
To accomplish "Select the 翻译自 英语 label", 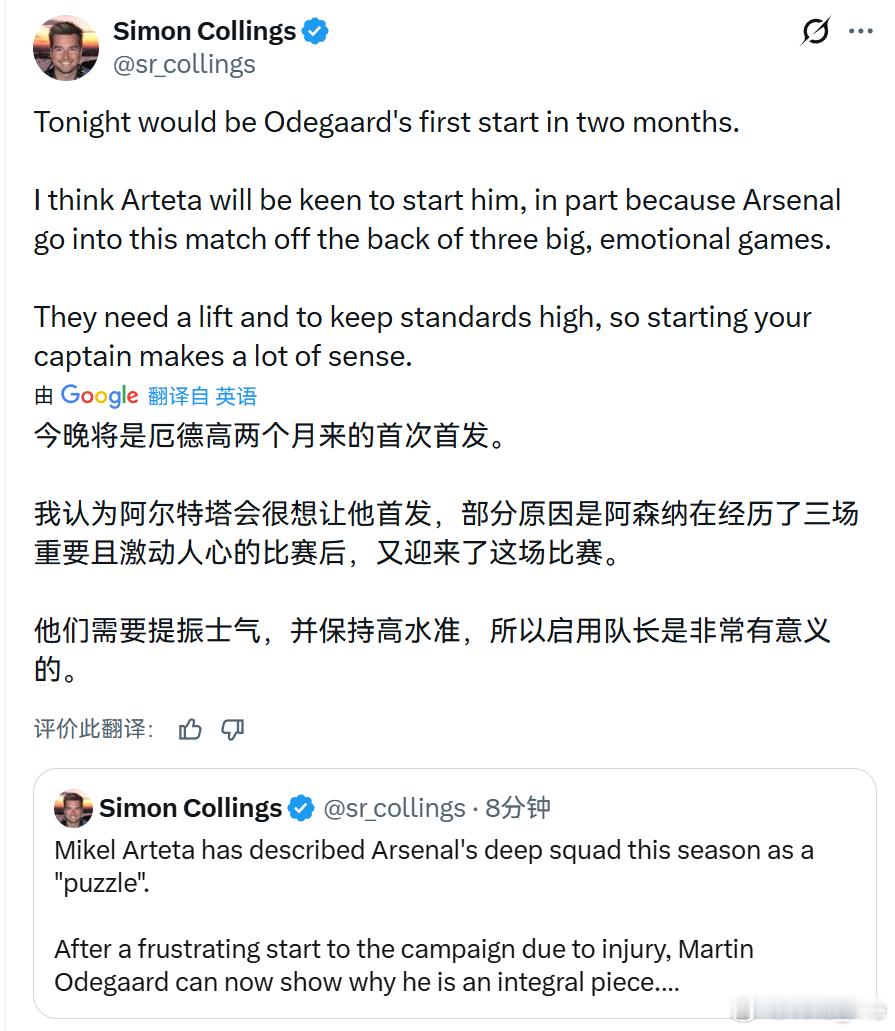I will (200, 396).
